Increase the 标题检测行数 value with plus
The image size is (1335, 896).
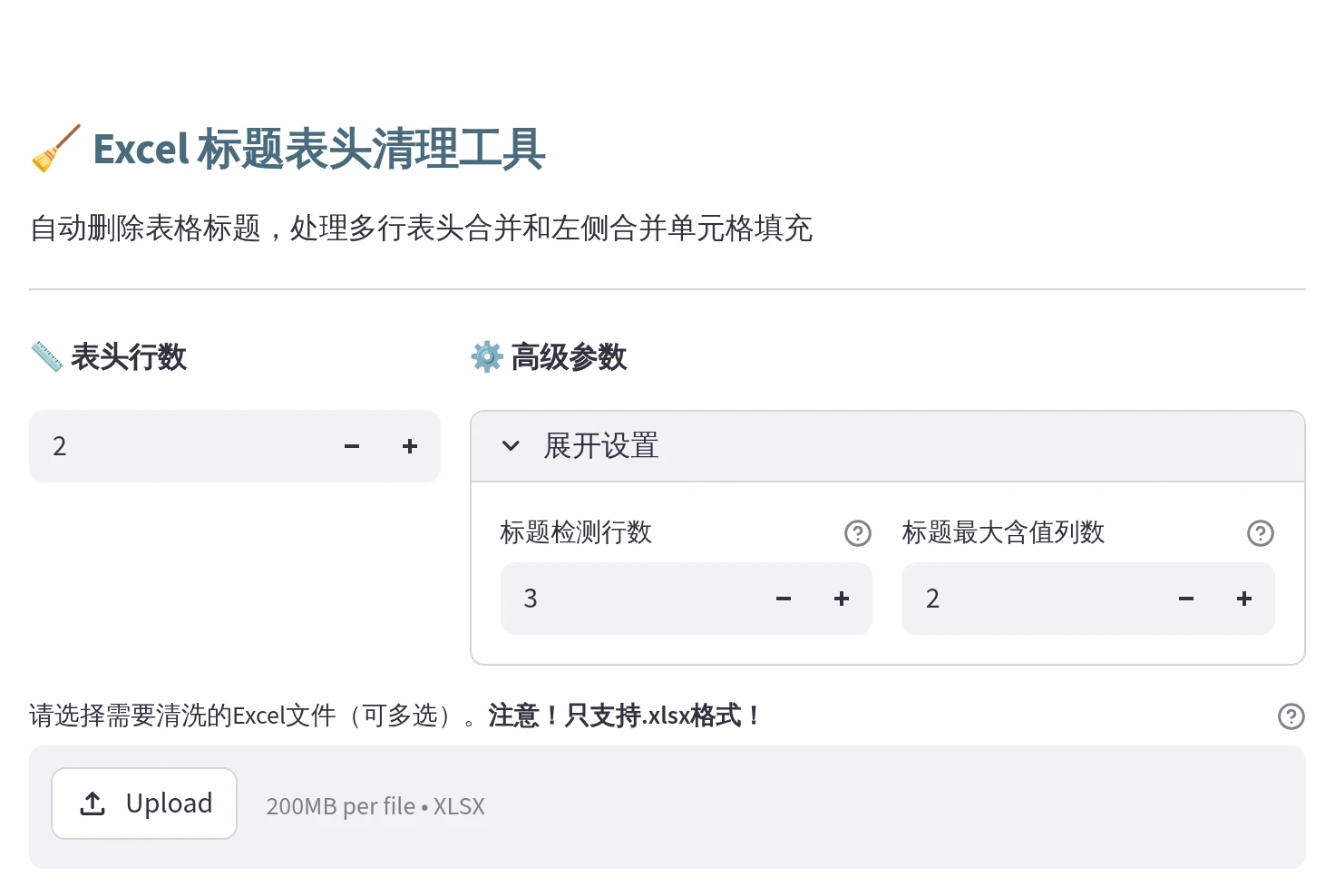[842, 599]
